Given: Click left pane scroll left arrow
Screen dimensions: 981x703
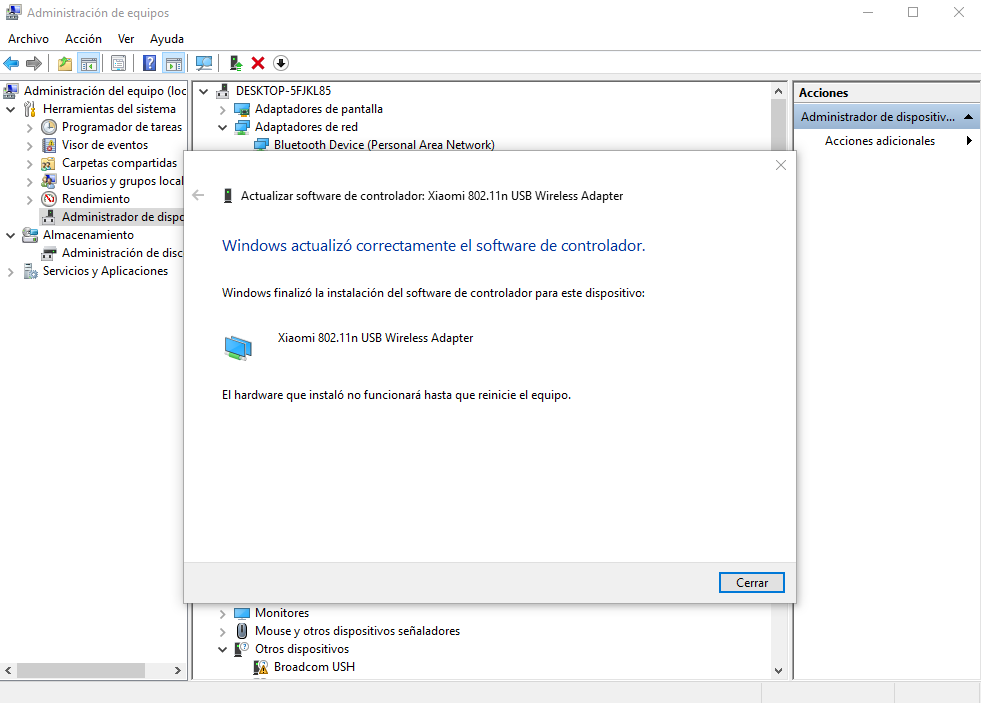Looking at the screenshot, I should [x=8, y=670].
